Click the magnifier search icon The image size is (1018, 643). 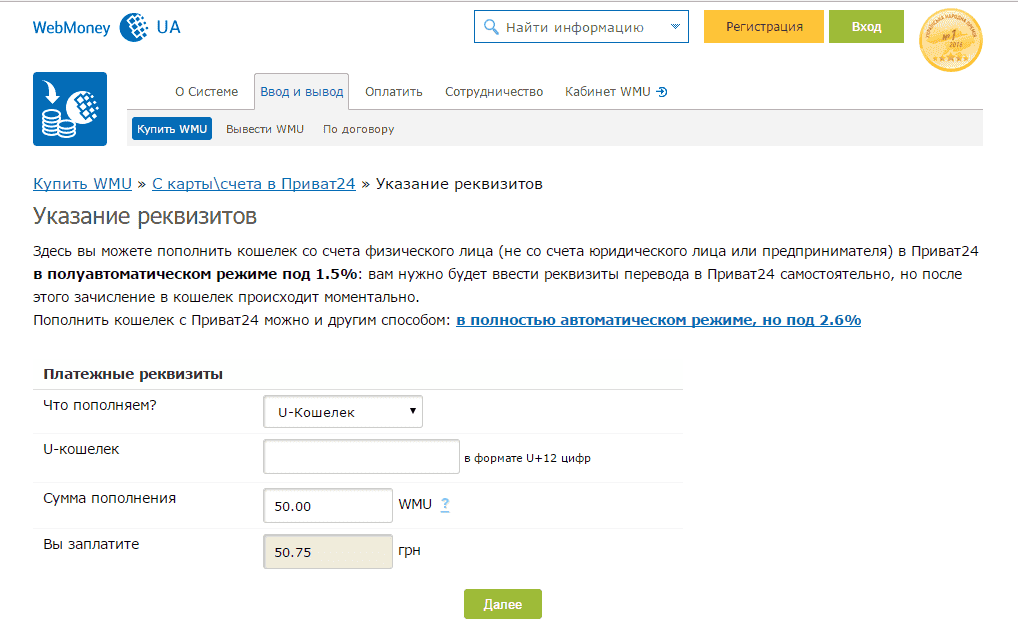point(491,27)
